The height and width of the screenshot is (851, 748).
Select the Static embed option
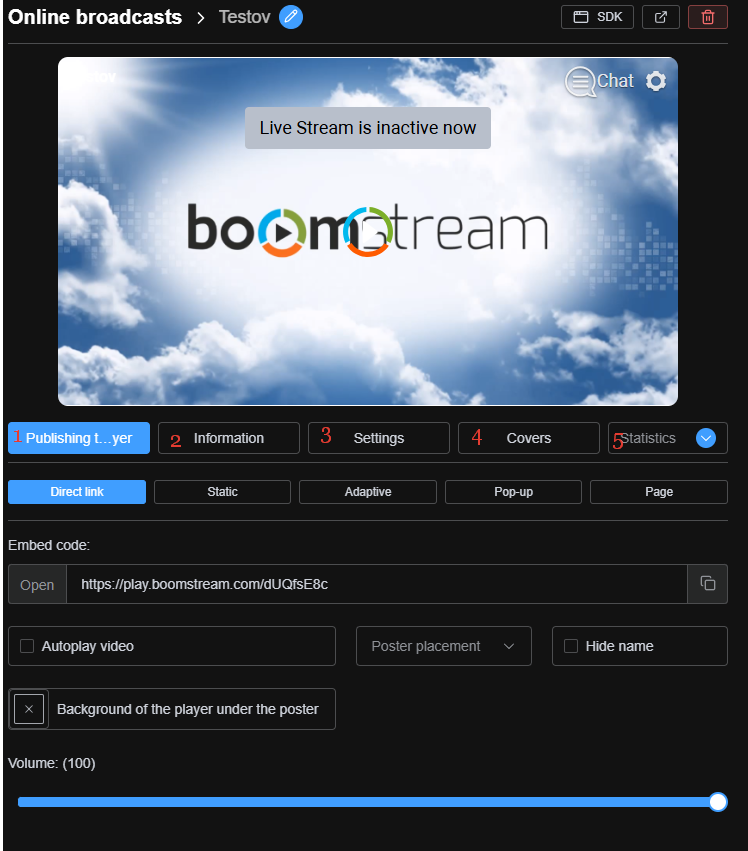(223, 492)
